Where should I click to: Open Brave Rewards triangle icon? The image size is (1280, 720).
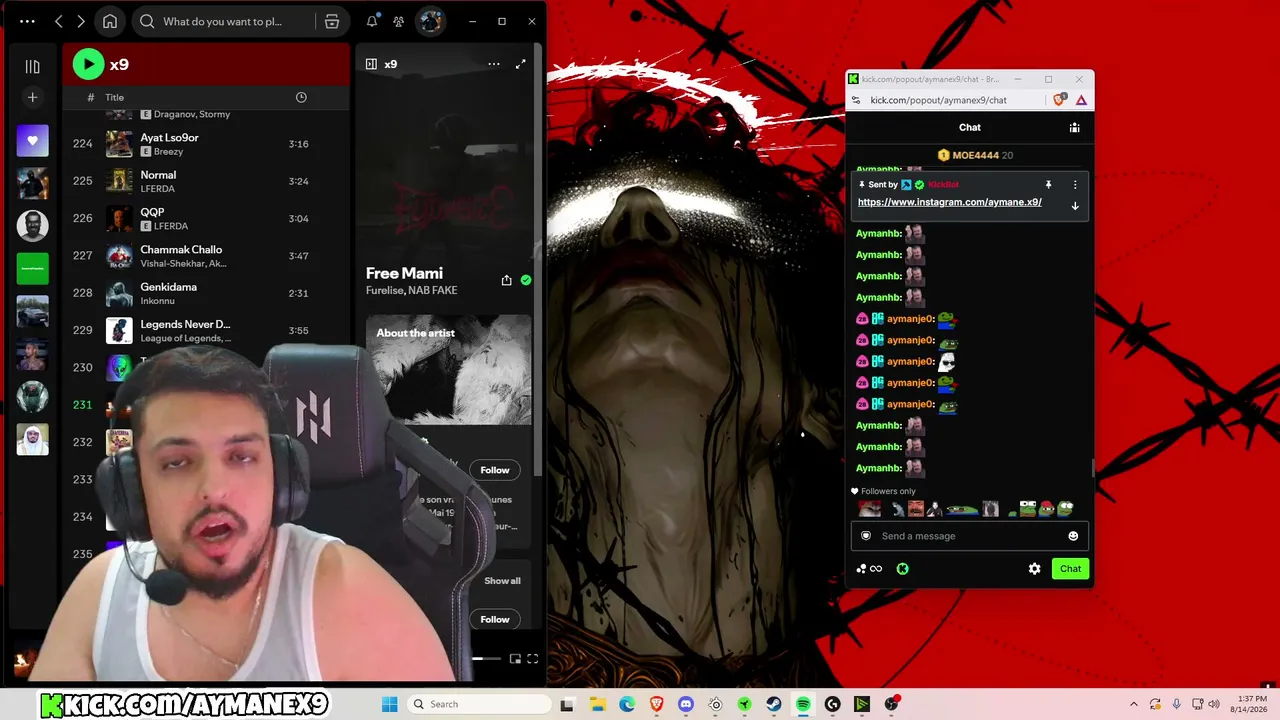click(x=1081, y=100)
